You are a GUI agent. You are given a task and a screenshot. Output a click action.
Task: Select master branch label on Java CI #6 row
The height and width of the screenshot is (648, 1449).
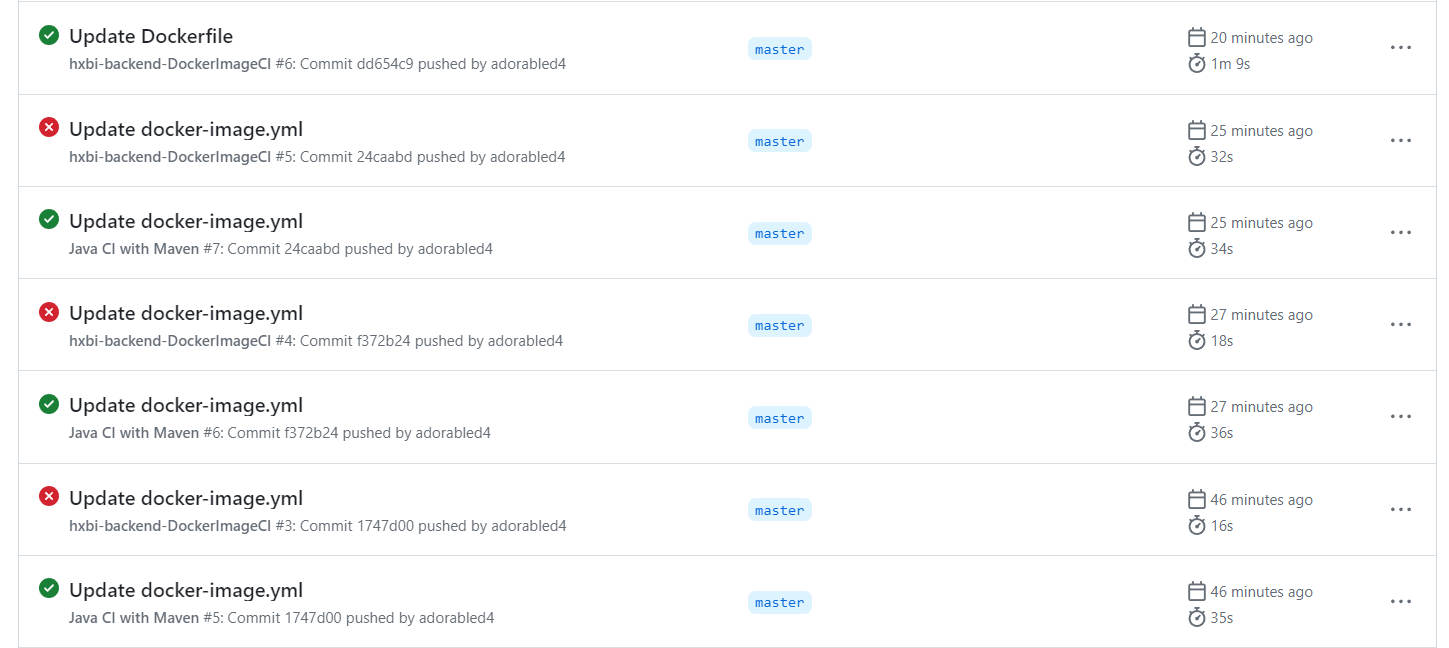coord(779,418)
